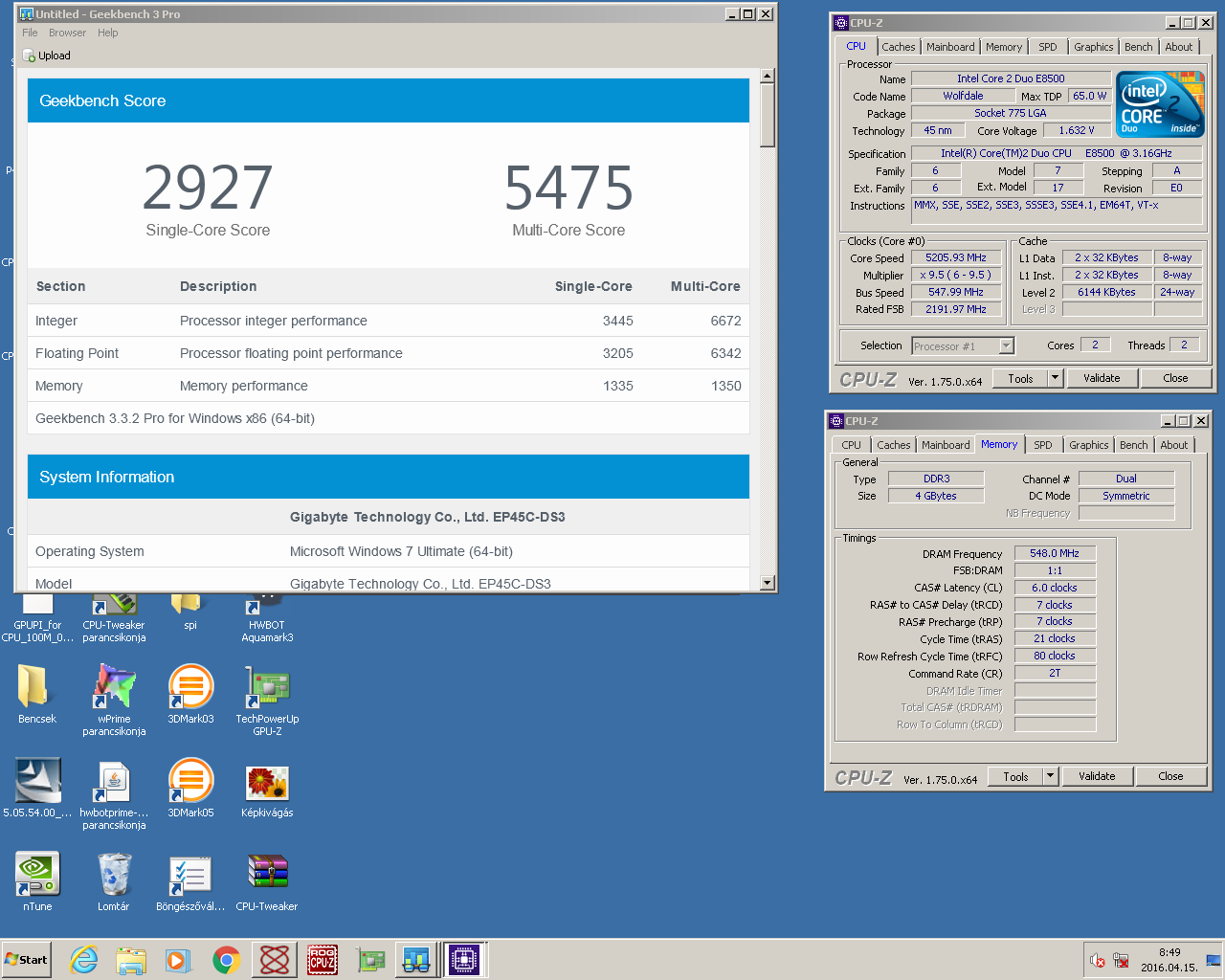Image resolution: width=1225 pixels, height=980 pixels.
Task: Open Caches tab in CPU-Z Memory window
Action: pos(893,445)
